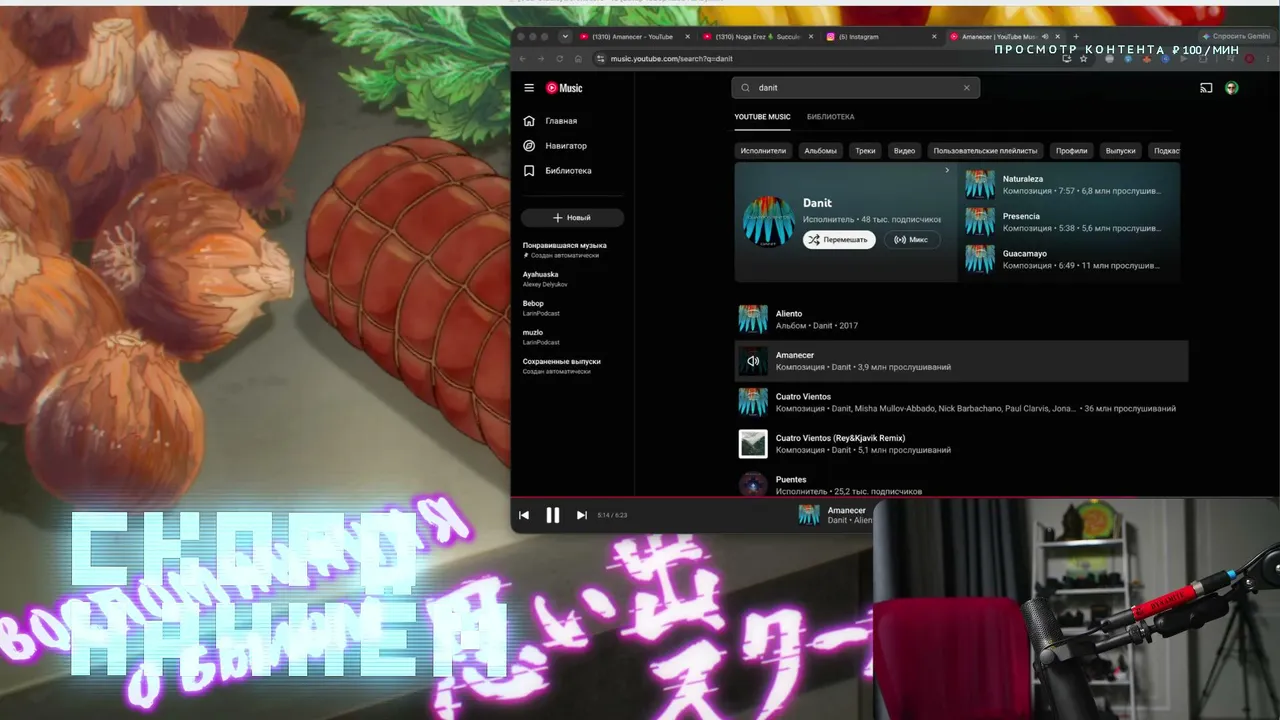Open the Puentes artist result

961,484
